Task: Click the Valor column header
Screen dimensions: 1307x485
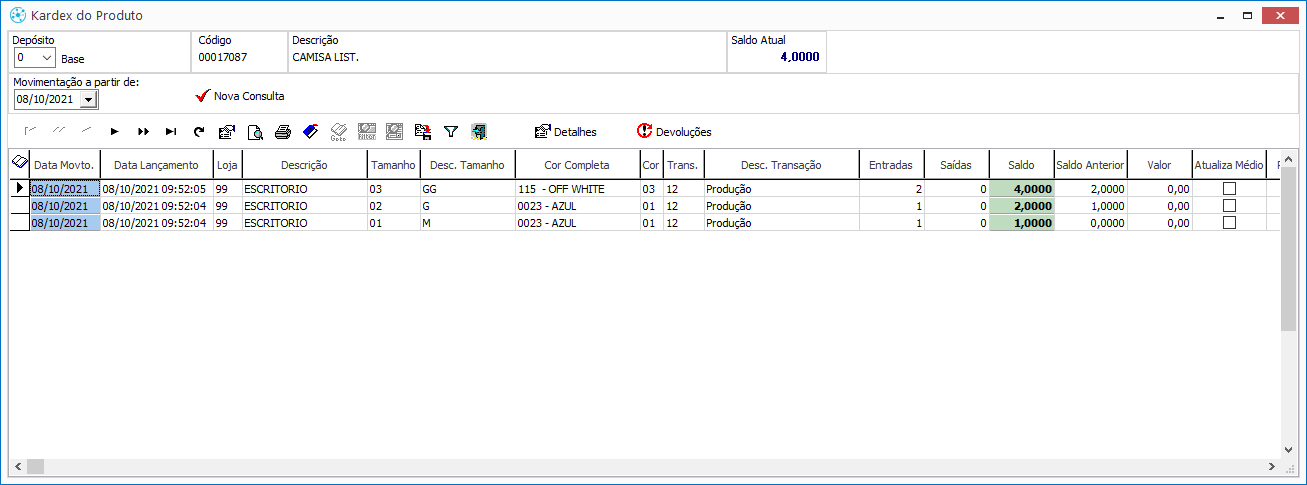Action: pos(1159,165)
